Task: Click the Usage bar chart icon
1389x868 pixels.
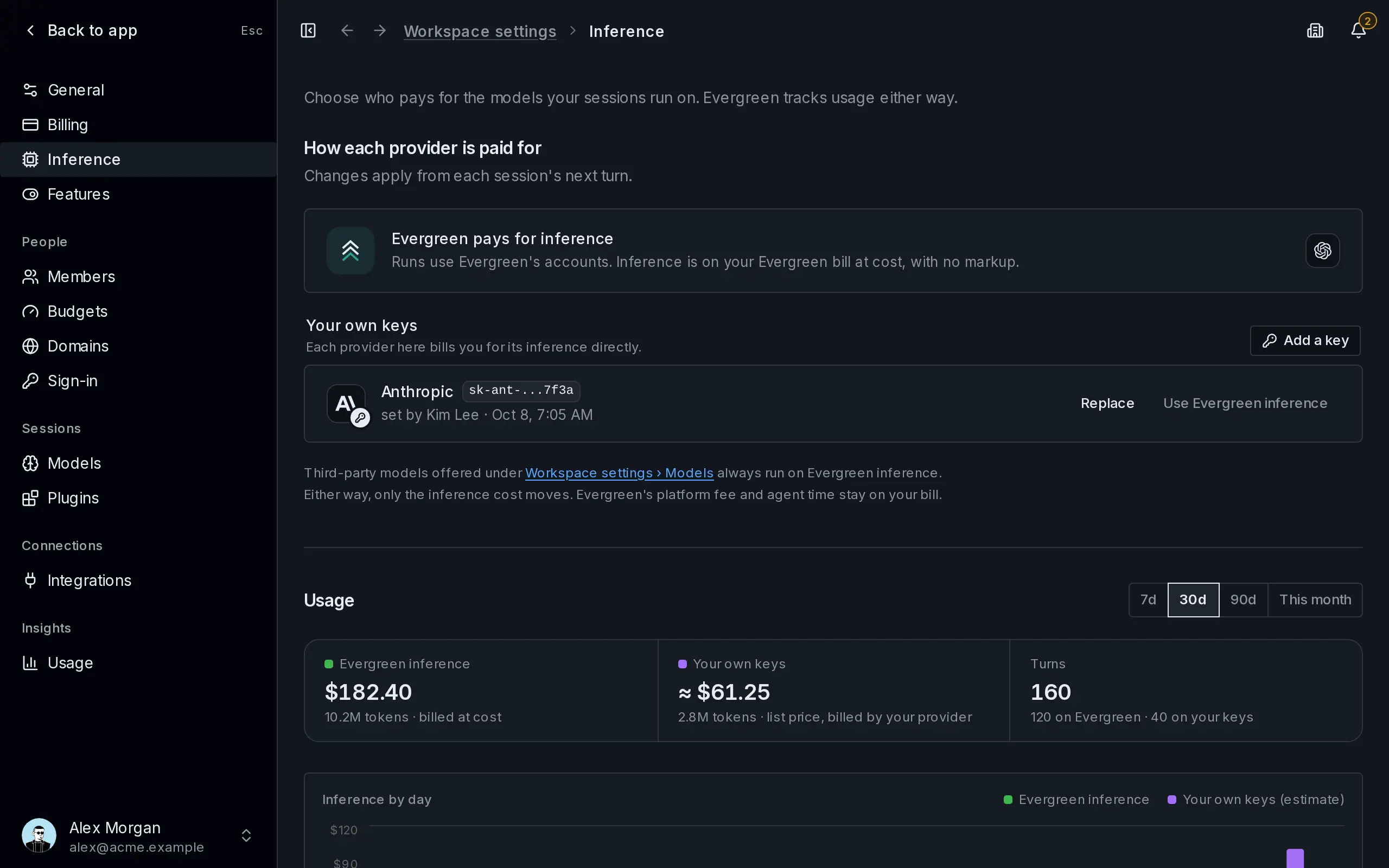Action: point(30,663)
